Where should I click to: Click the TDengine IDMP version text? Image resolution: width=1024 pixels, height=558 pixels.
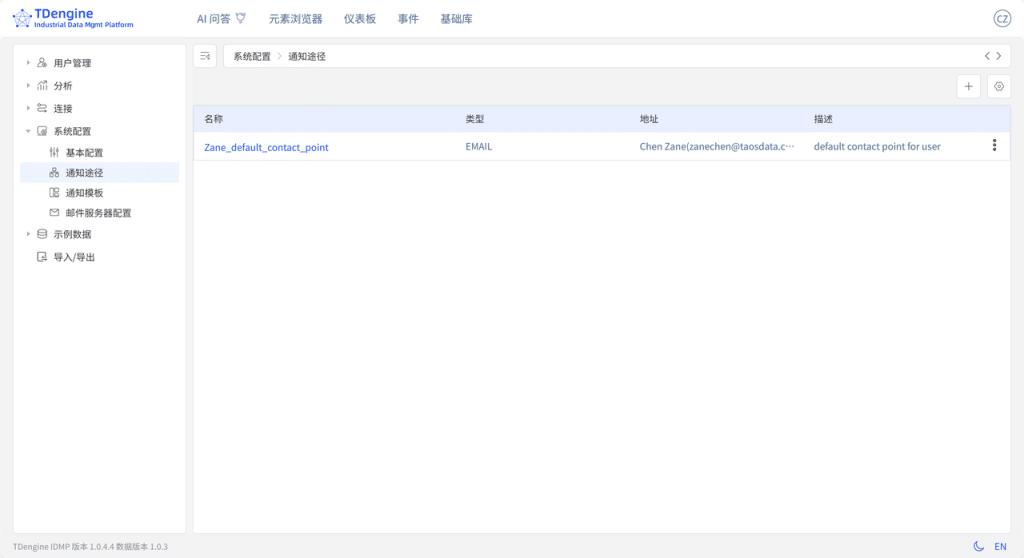pos(90,546)
